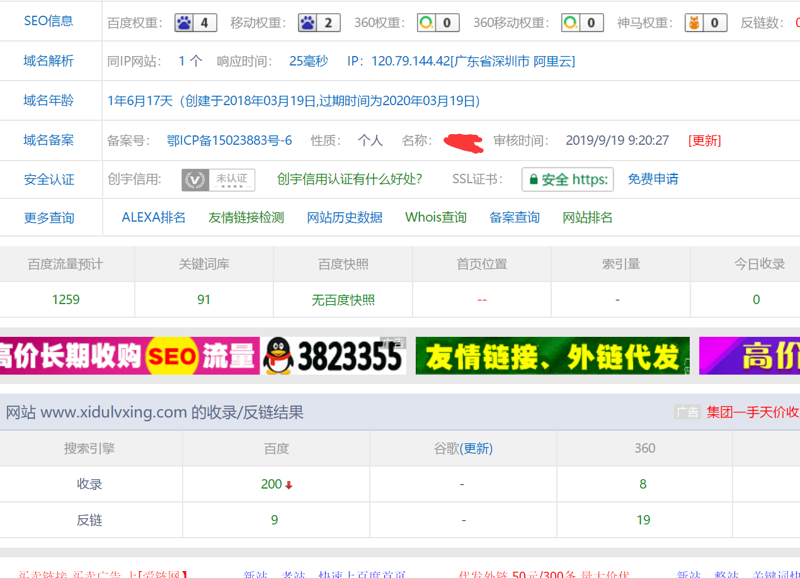This screenshot has width=800, height=578.
Task: Click the IP address 120.79.144.42 link
Action: [473, 61]
